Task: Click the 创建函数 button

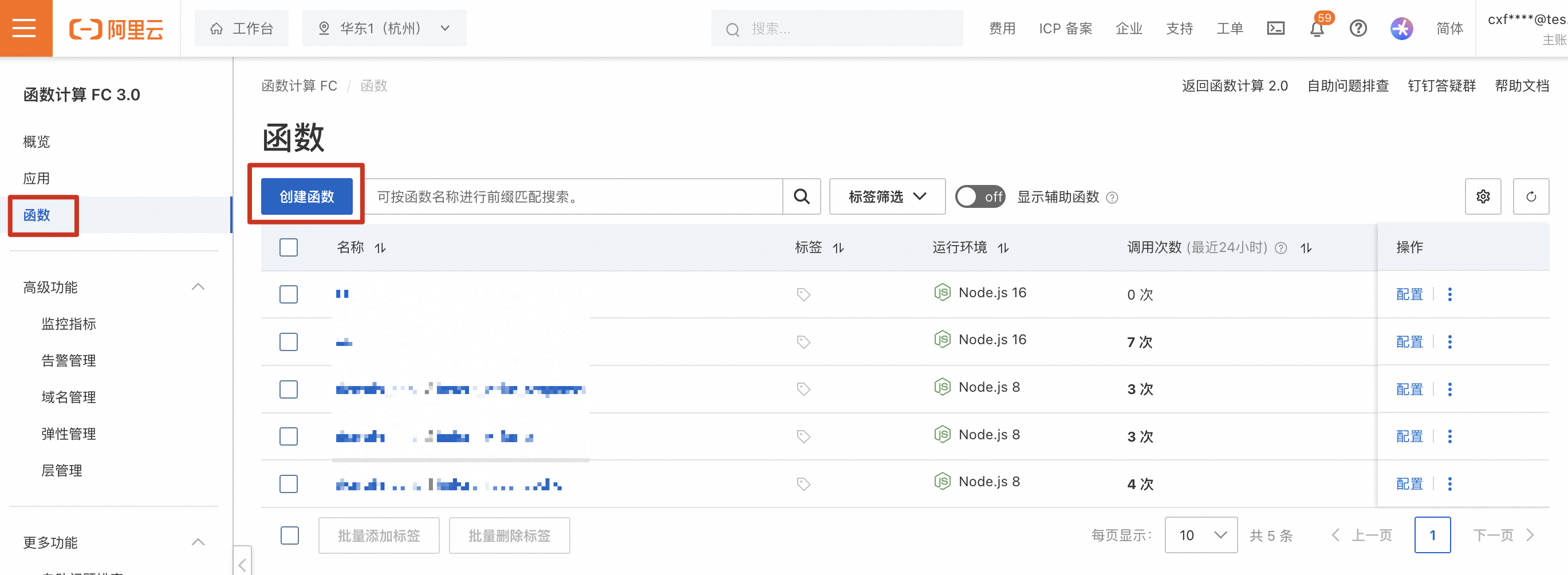Action: coord(307,196)
